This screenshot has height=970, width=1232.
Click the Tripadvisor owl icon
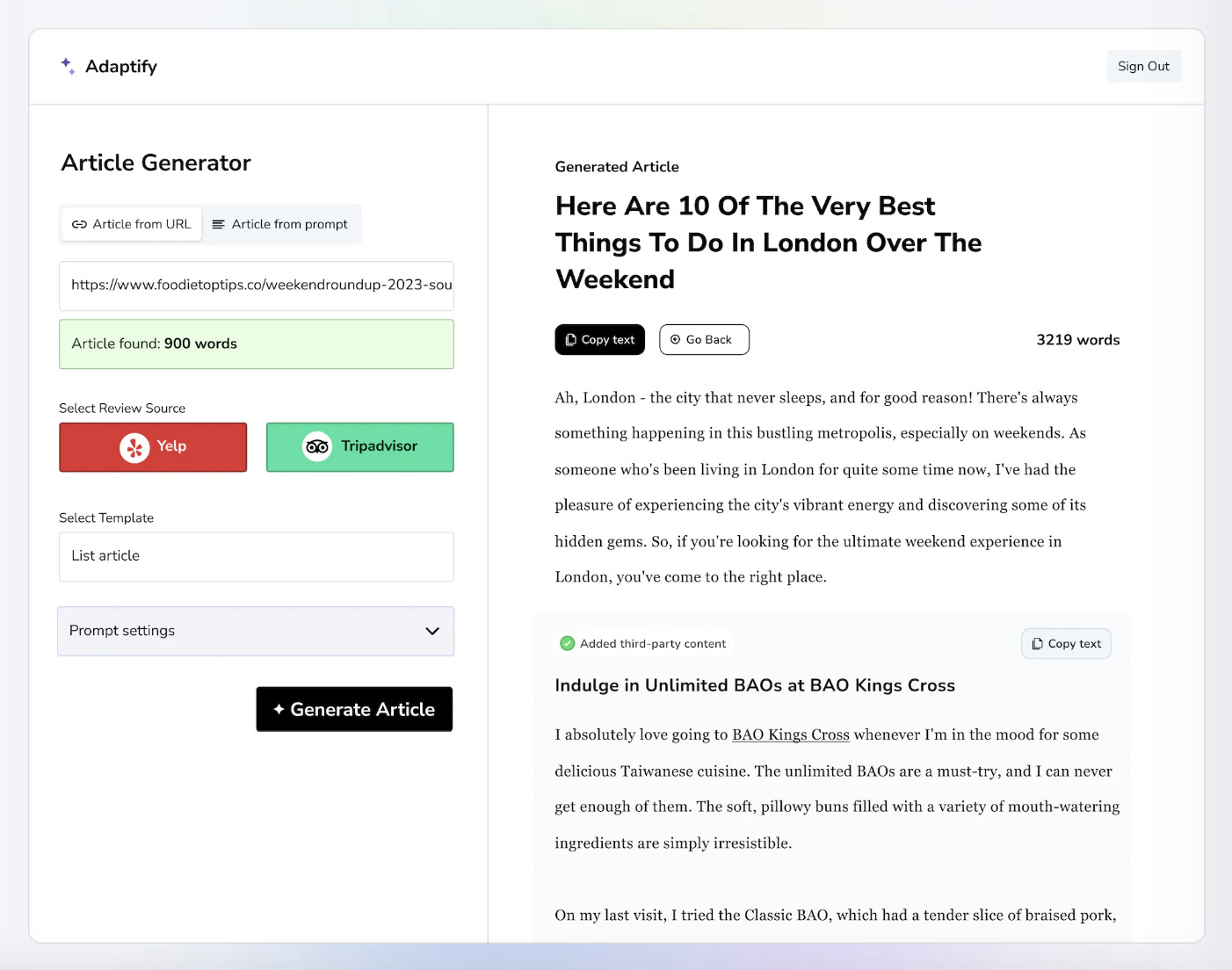[315, 446]
